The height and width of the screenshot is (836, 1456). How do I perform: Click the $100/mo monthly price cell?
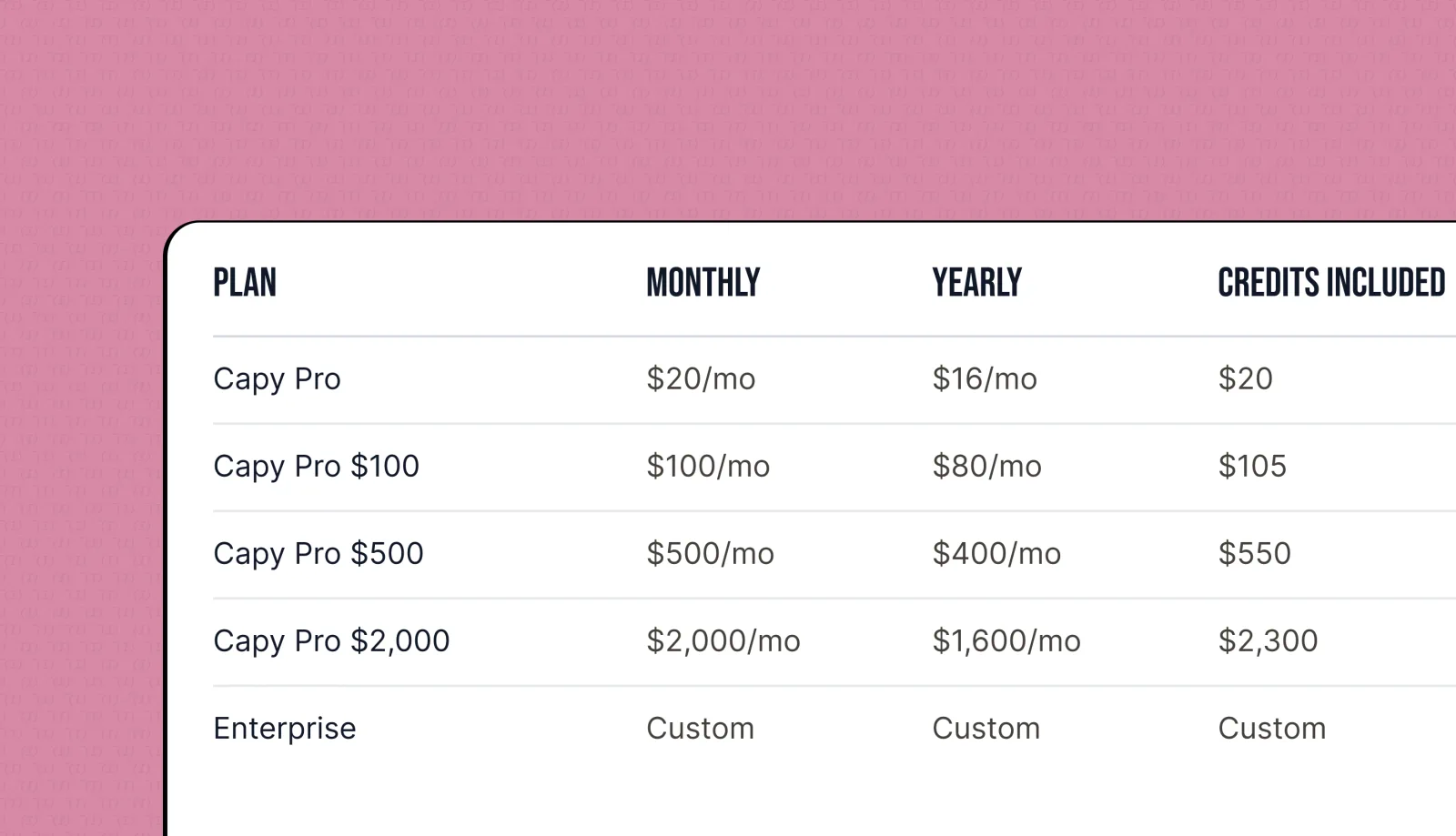(708, 467)
